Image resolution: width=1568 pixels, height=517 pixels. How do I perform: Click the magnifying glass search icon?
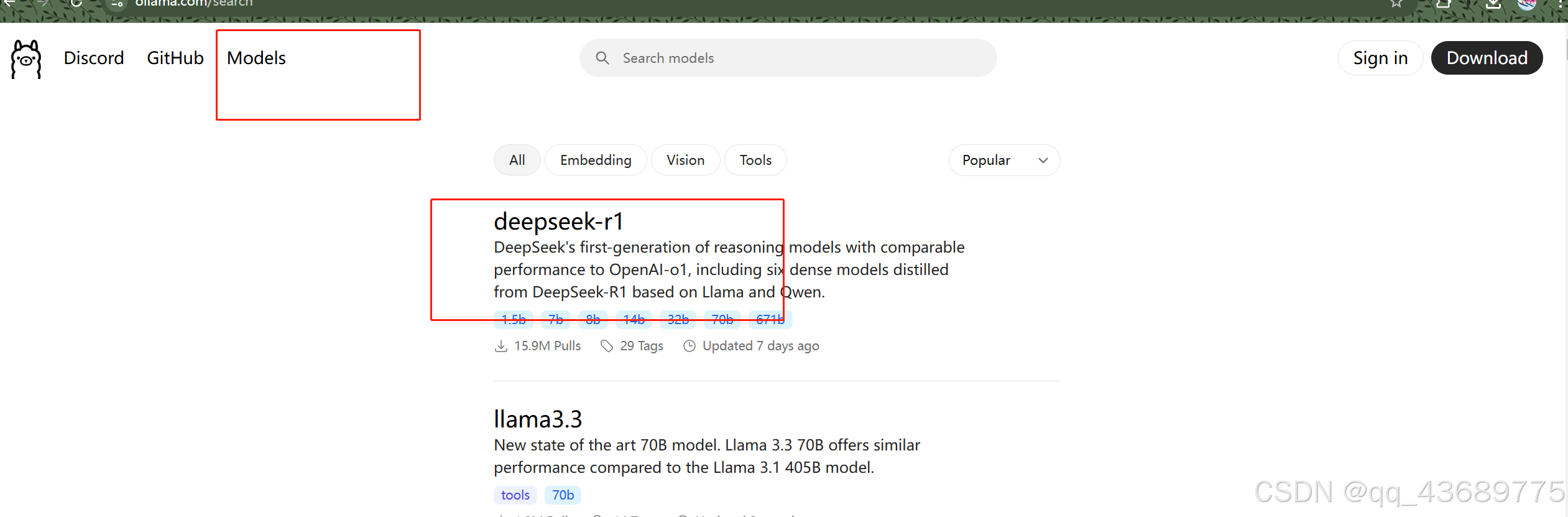click(602, 58)
